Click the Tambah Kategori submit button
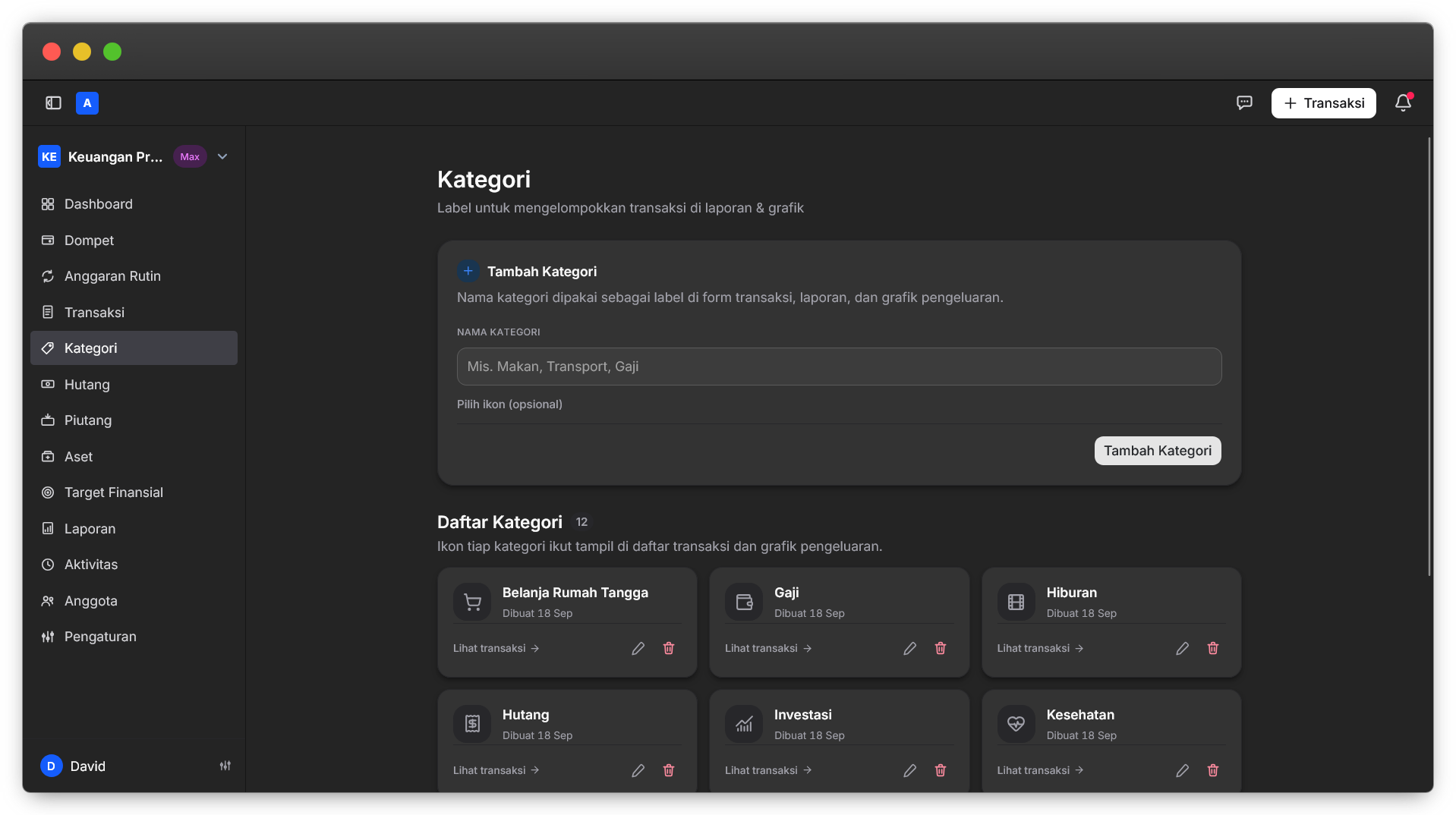1456x815 pixels. click(x=1157, y=451)
